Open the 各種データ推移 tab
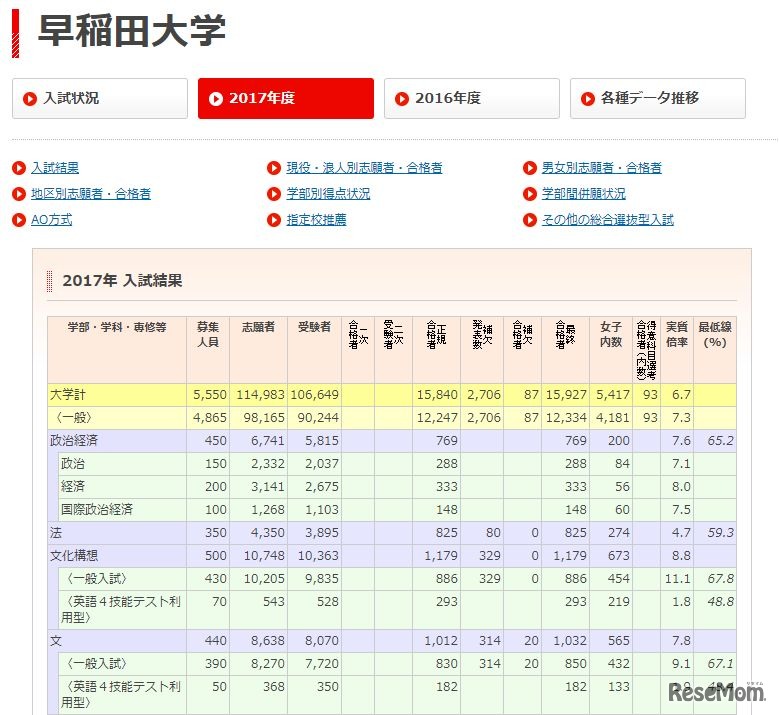The height and width of the screenshot is (715, 779). (658, 98)
